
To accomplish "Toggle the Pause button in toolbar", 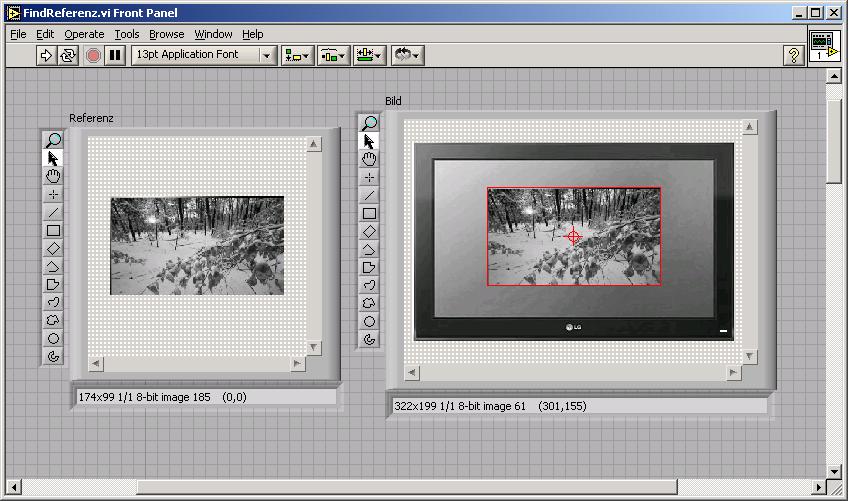I will 115,56.
